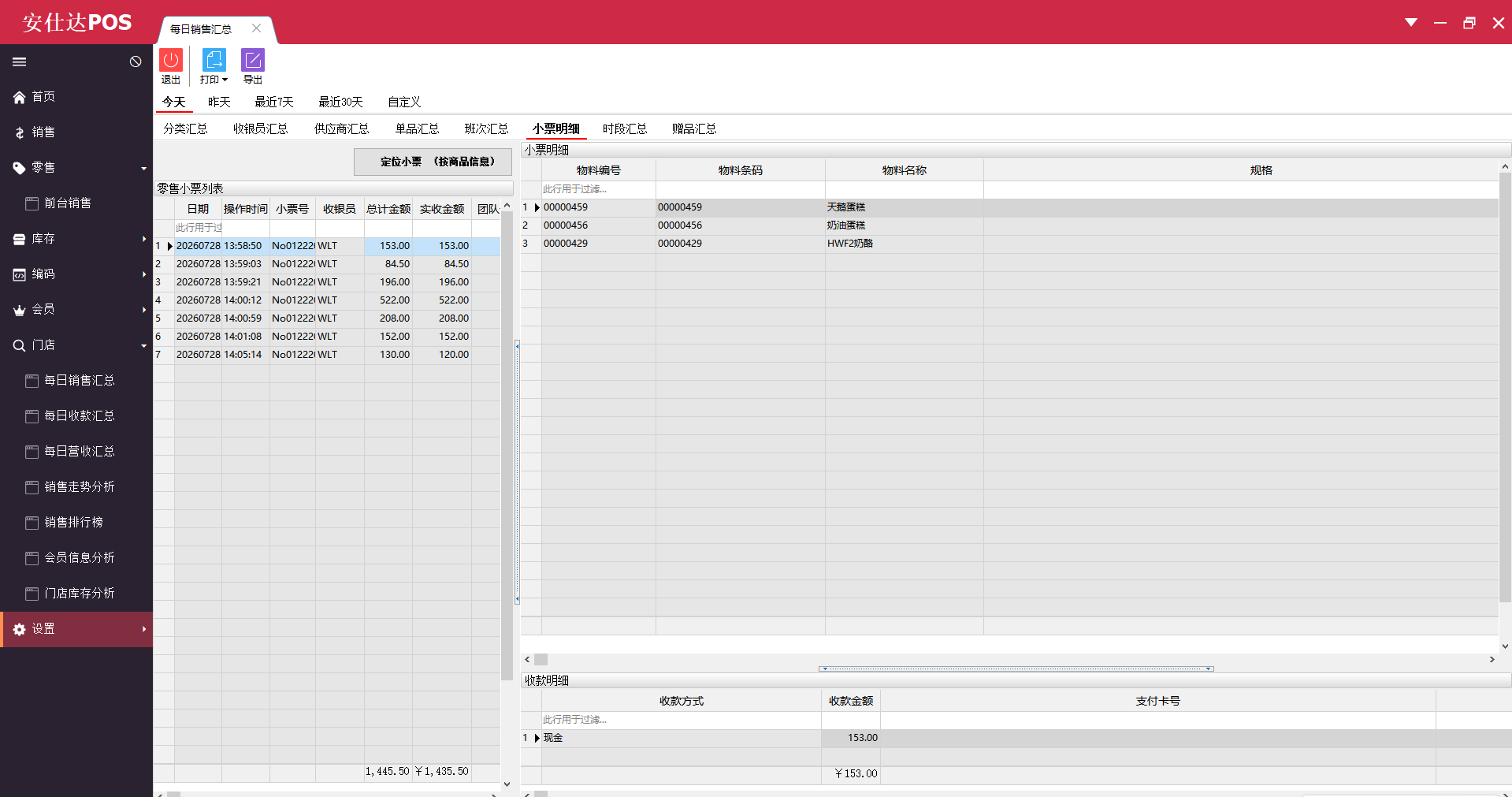Switch to 时段汇总 tab

tap(625, 128)
